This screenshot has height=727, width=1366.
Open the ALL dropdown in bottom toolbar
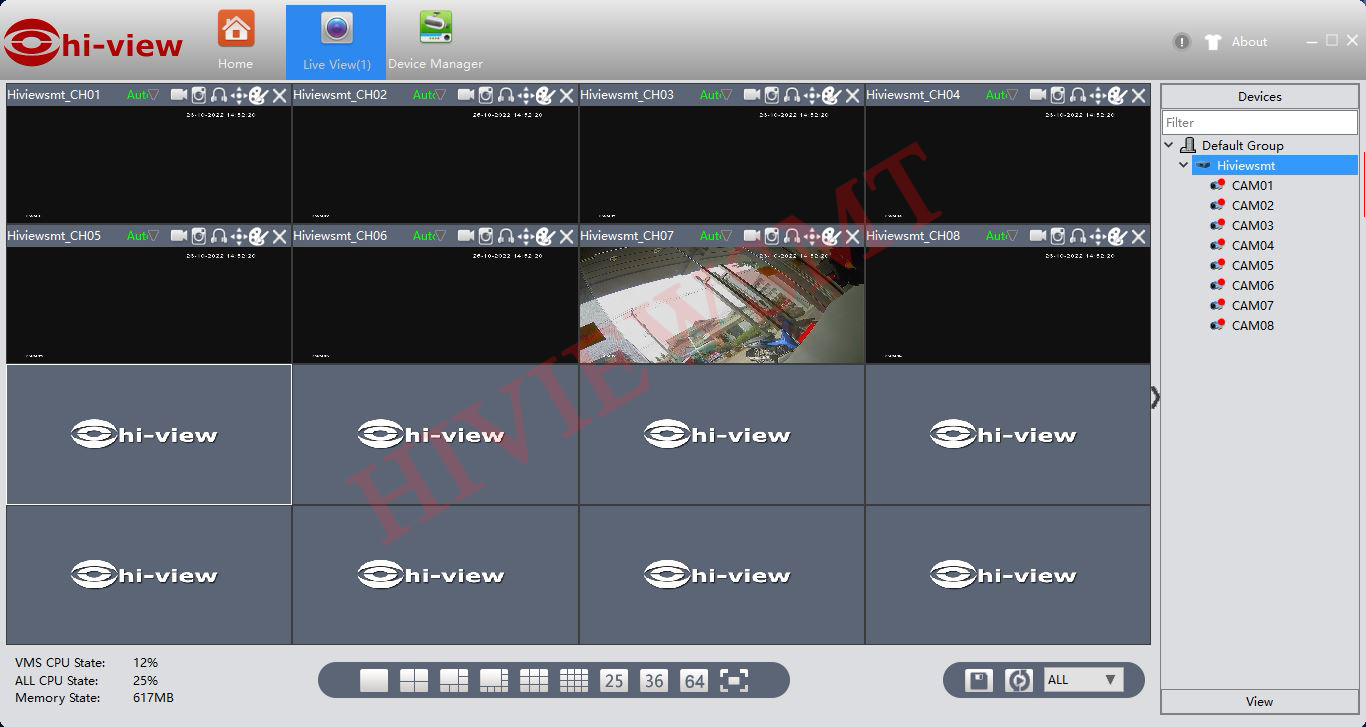point(1083,680)
